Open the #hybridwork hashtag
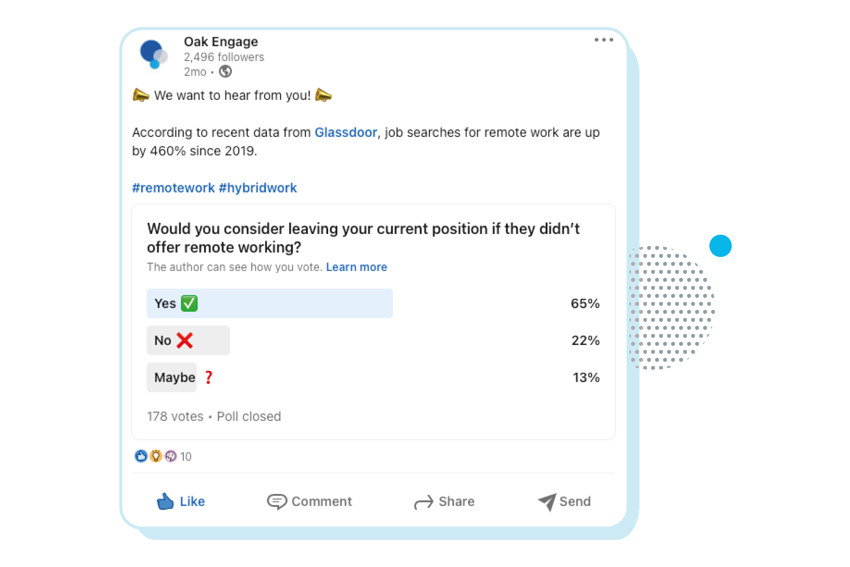 (257, 188)
